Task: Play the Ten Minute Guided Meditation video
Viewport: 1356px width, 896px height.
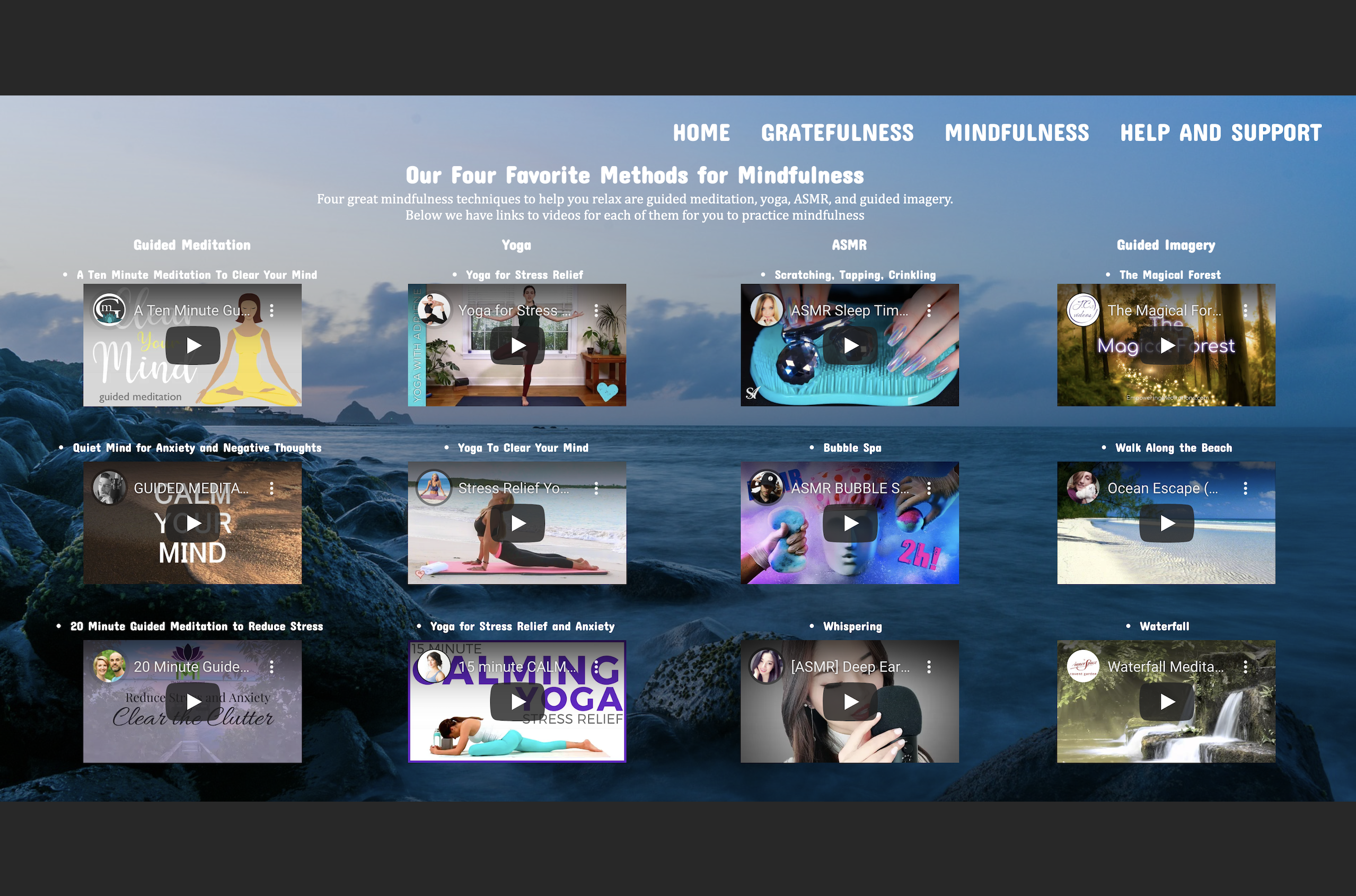Action: pos(193,345)
